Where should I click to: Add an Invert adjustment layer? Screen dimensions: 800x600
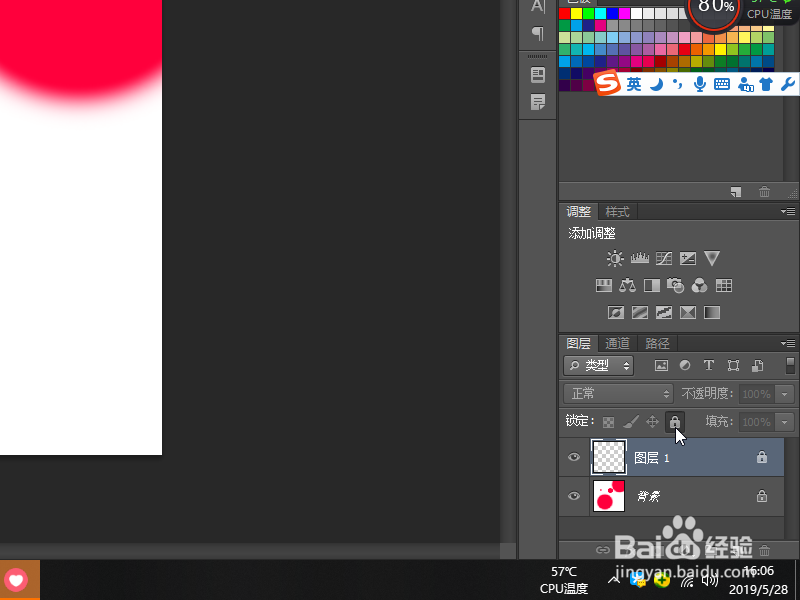tap(616, 312)
